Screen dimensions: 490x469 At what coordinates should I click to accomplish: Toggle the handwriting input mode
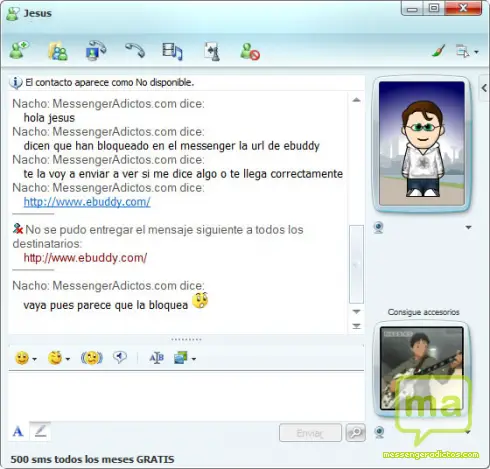(x=40, y=431)
